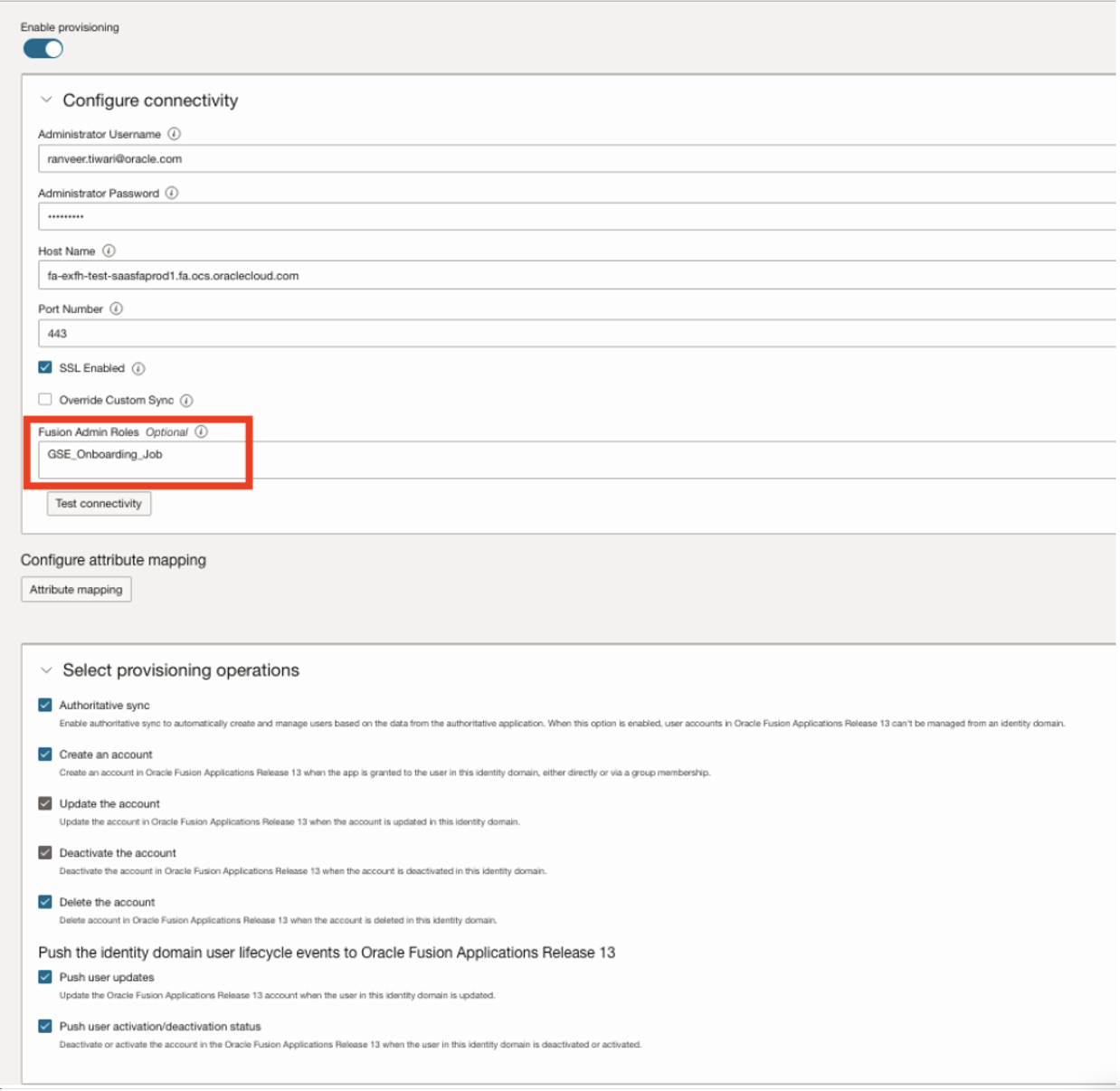
Task: Enable Override Custom Sync
Action: (43, 398)
